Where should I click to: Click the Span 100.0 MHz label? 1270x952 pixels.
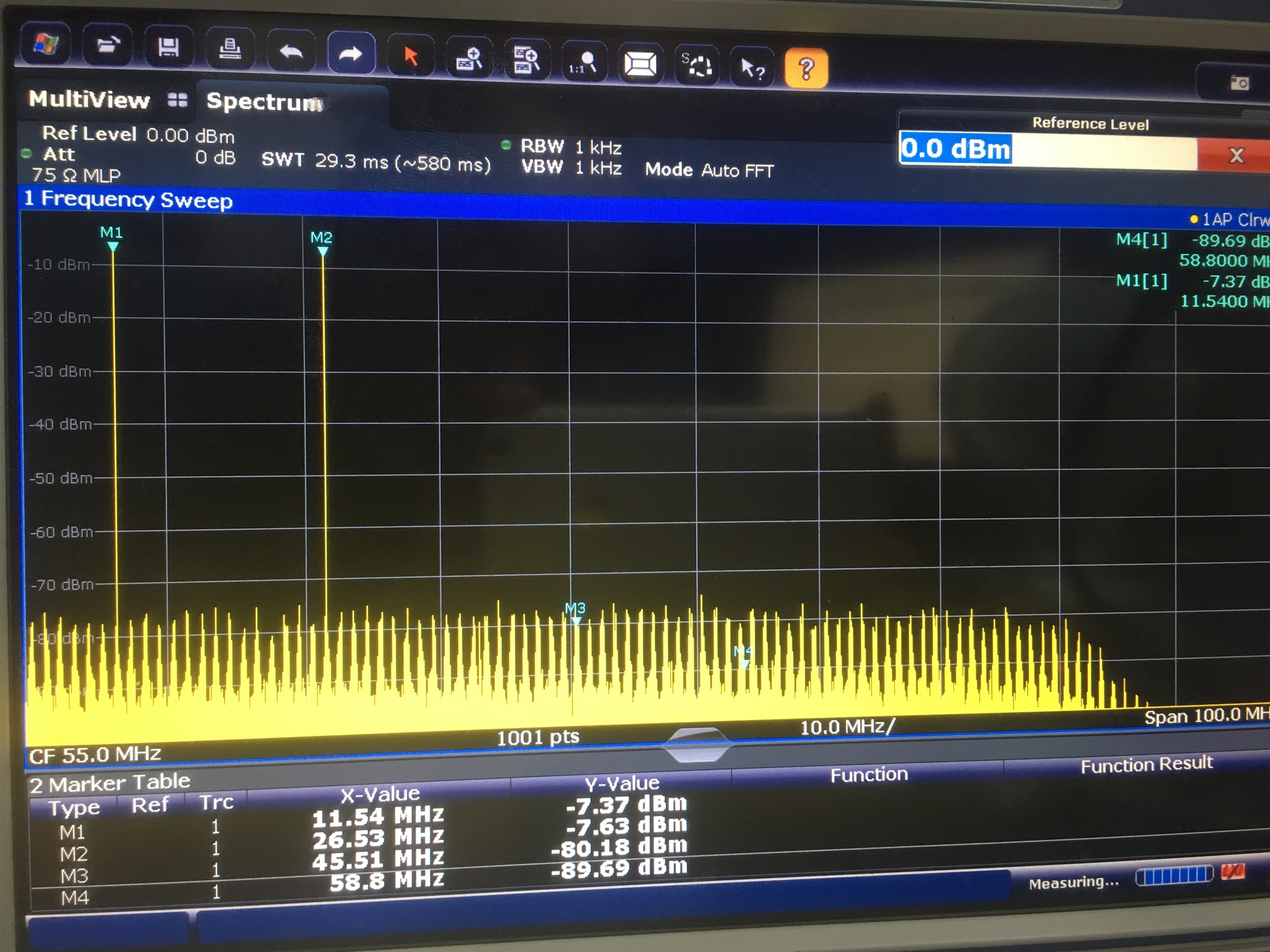click(1207, 716)
